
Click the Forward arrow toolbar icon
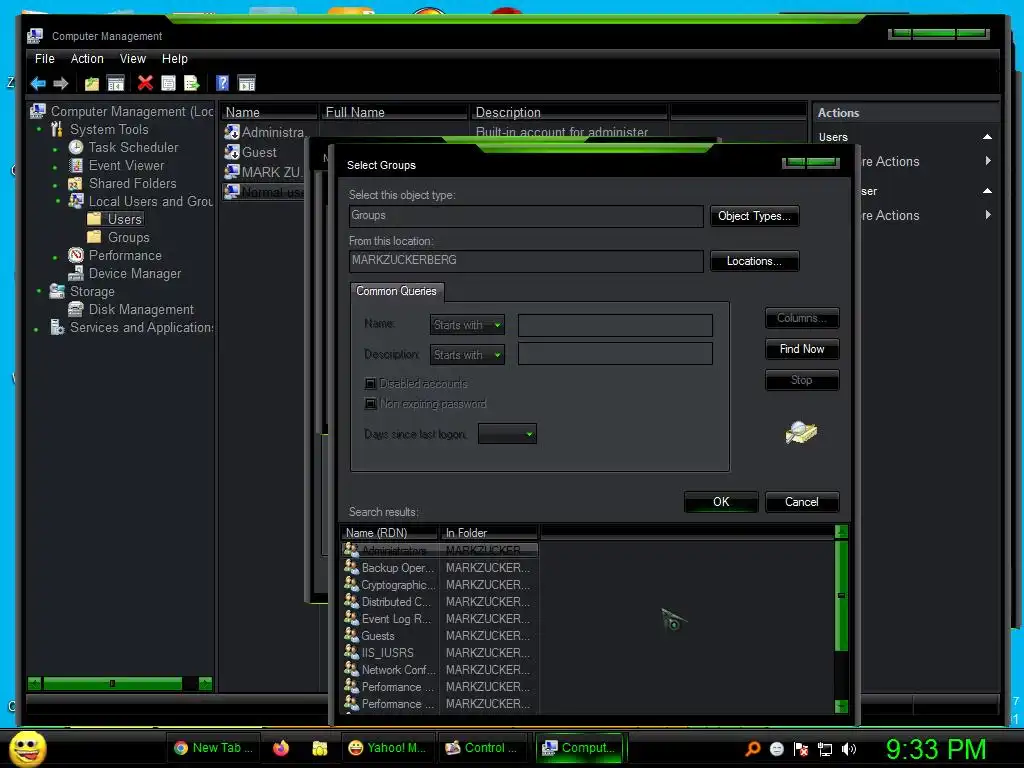pos(61,84)
